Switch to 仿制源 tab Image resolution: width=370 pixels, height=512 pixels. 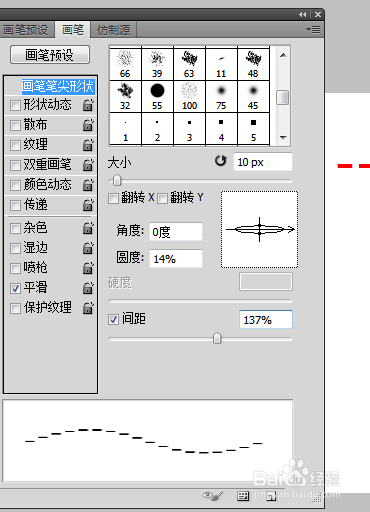114,30
